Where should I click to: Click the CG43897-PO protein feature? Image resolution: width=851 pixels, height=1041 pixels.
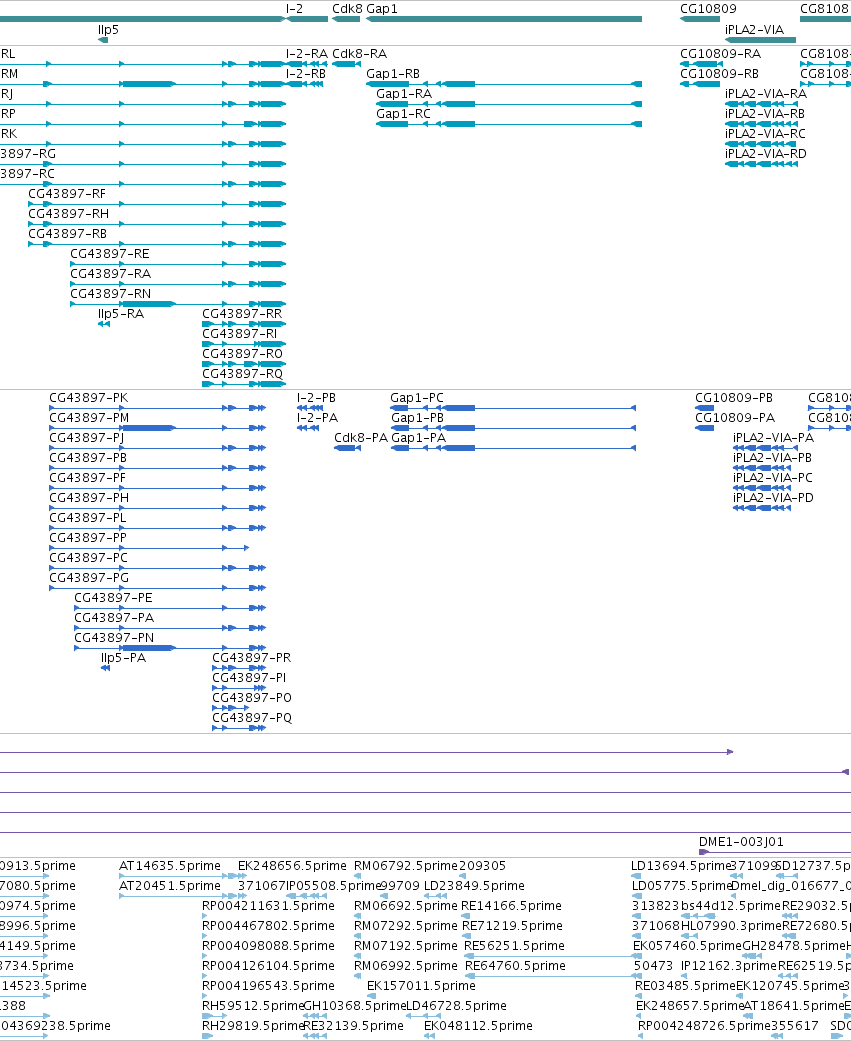(x=232, y=708)
